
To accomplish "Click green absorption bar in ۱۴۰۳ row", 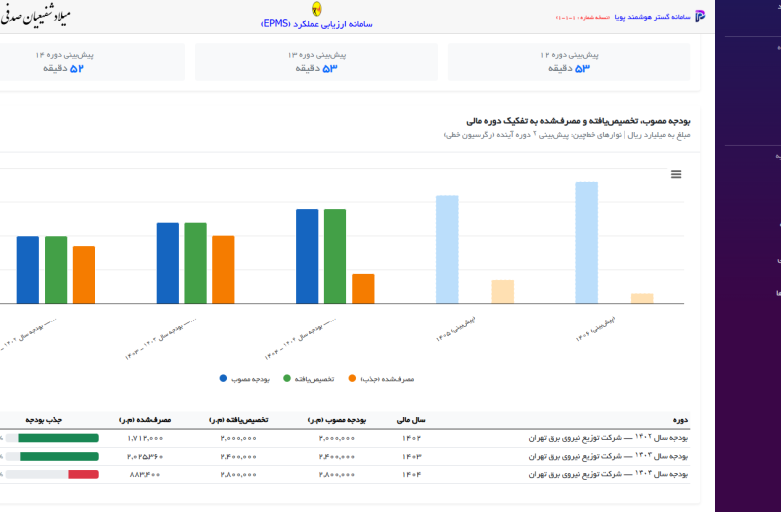I will [59, 457].
